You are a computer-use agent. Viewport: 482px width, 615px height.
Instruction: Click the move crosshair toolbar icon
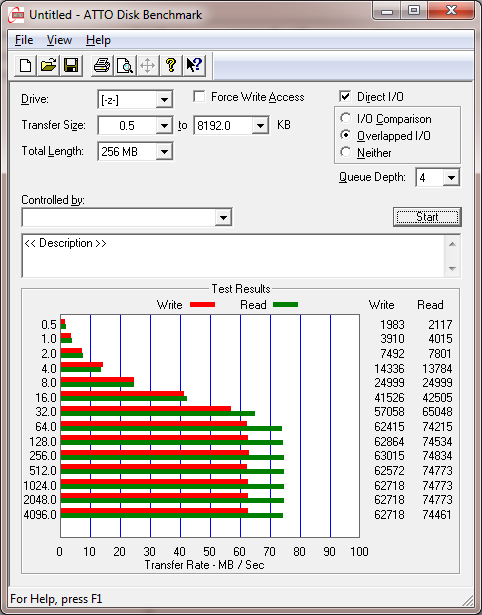[x=147, y=65]
